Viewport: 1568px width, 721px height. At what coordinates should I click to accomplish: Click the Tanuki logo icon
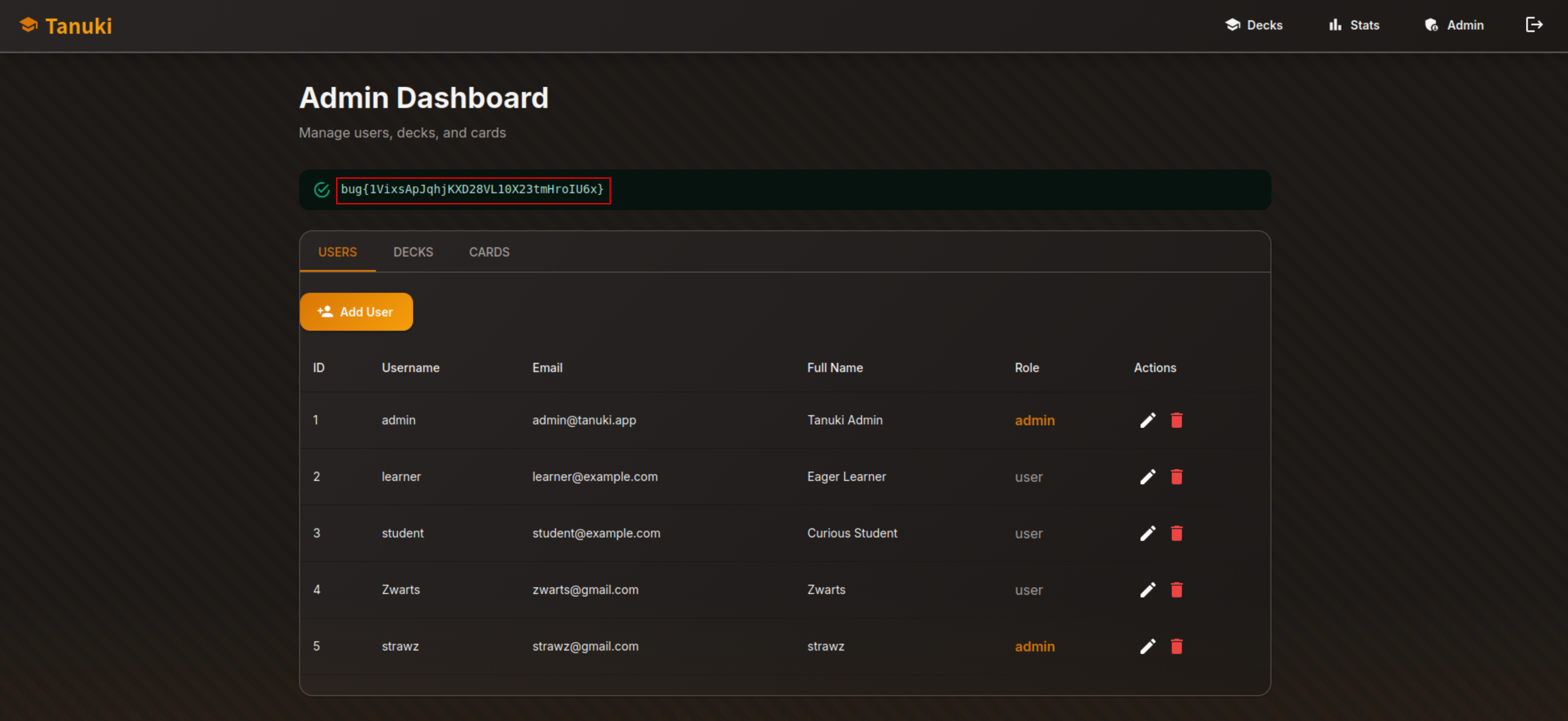pos(28,25)
